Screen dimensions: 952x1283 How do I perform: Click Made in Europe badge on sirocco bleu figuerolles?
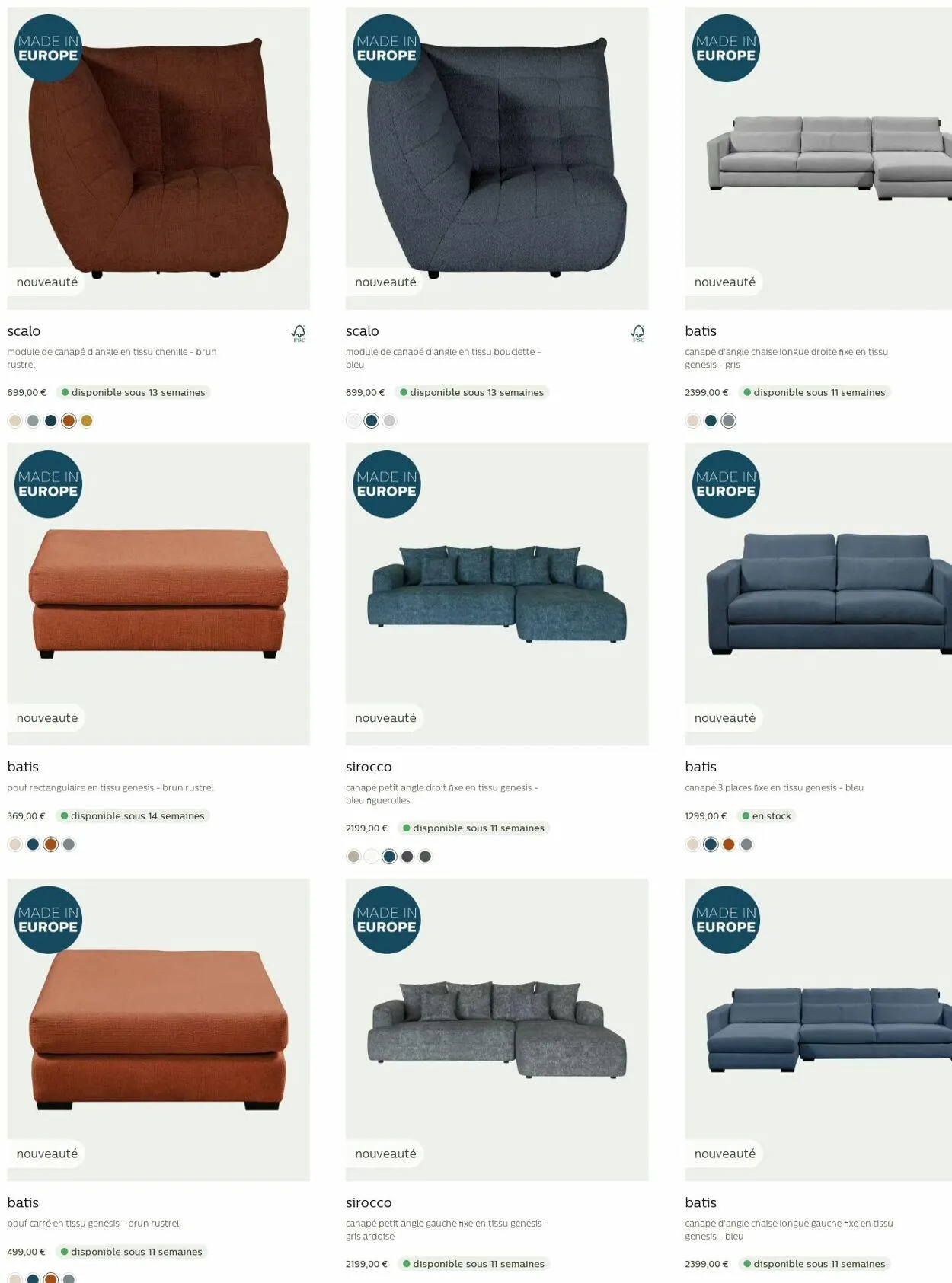point(387,484)
